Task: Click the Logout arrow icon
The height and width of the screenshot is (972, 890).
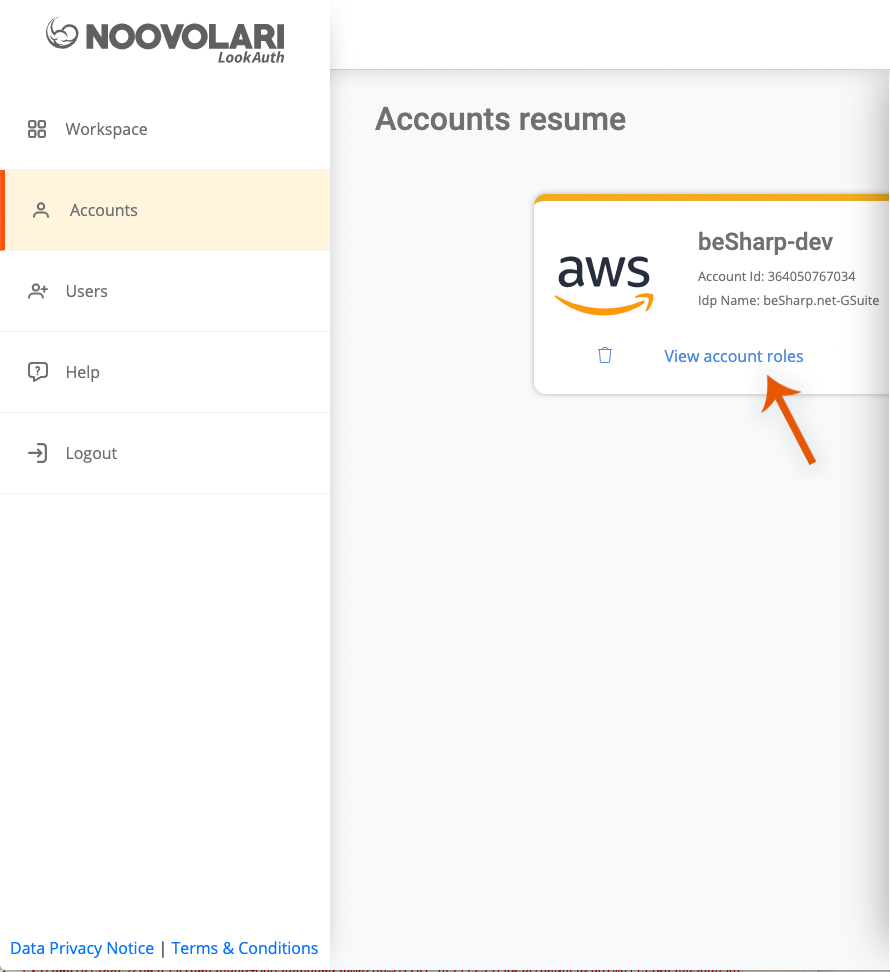Action: (x=37, y=453)
